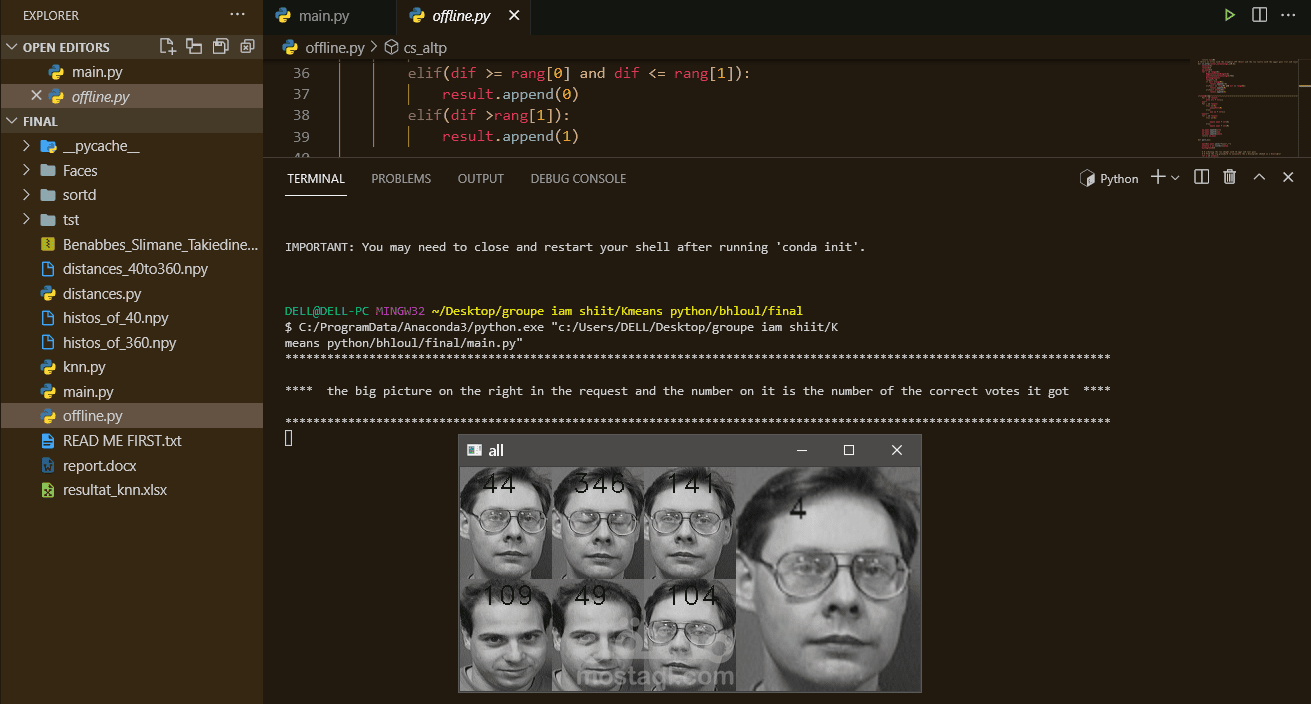Click face thumbnail labeled 104
Screen dimensions: 1311x704
pyautogui.click(x=690, y=635)
